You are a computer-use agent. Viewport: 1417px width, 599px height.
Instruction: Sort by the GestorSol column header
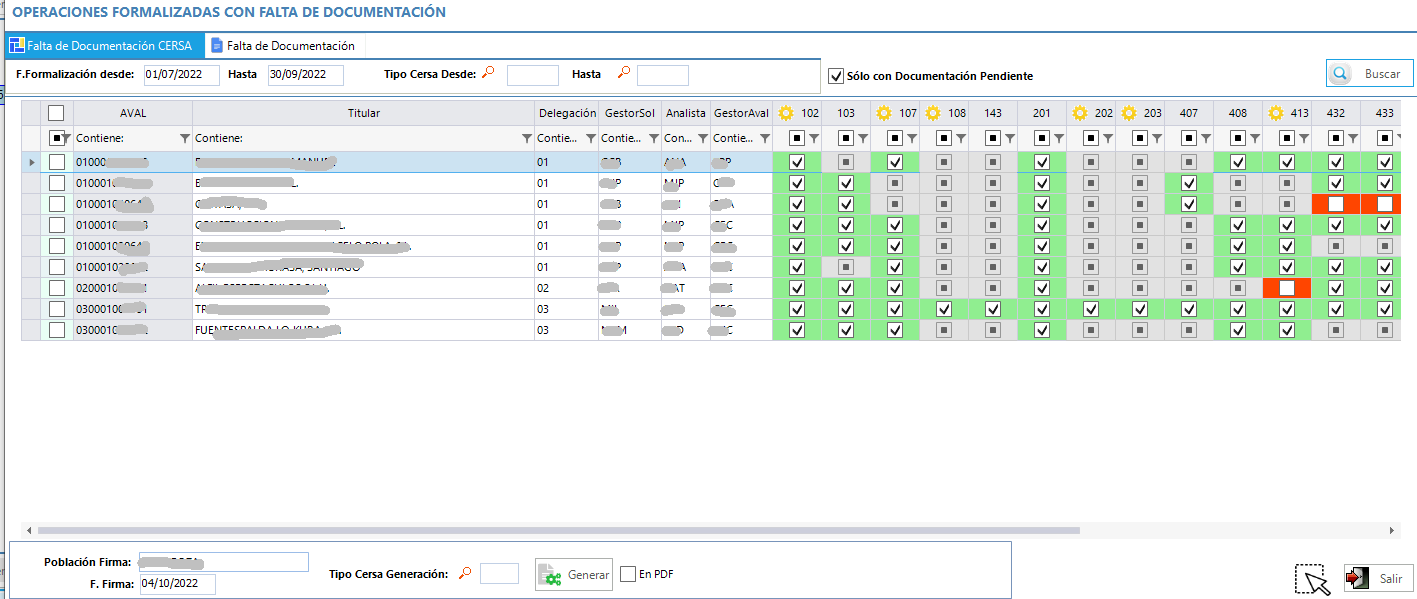coord(630,113)
